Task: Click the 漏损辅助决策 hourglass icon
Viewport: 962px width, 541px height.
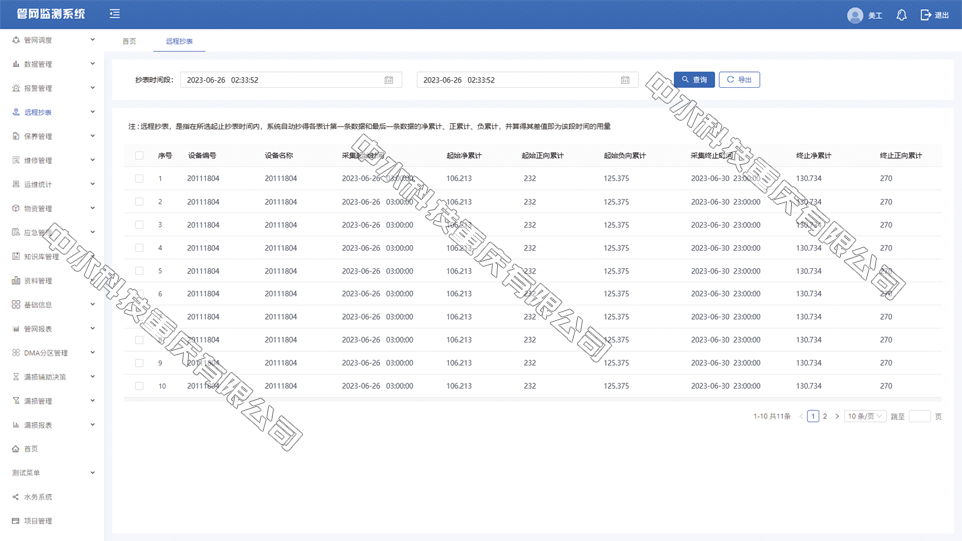Action: 16,377
